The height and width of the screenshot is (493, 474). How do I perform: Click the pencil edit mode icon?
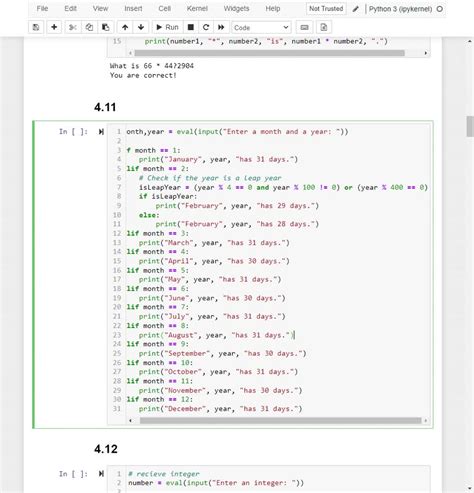click(x=356, y=9)
